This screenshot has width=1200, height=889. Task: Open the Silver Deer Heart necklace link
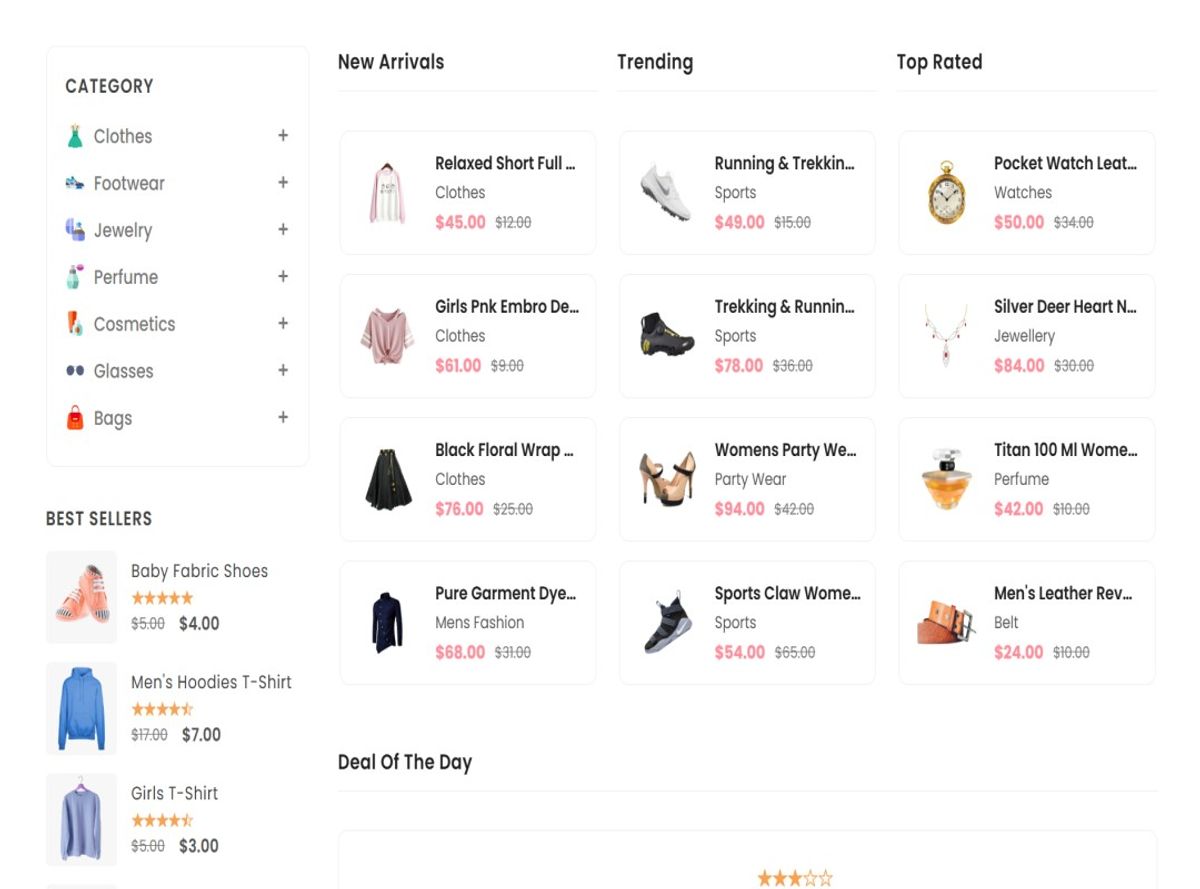click(x=1065, y=307)
